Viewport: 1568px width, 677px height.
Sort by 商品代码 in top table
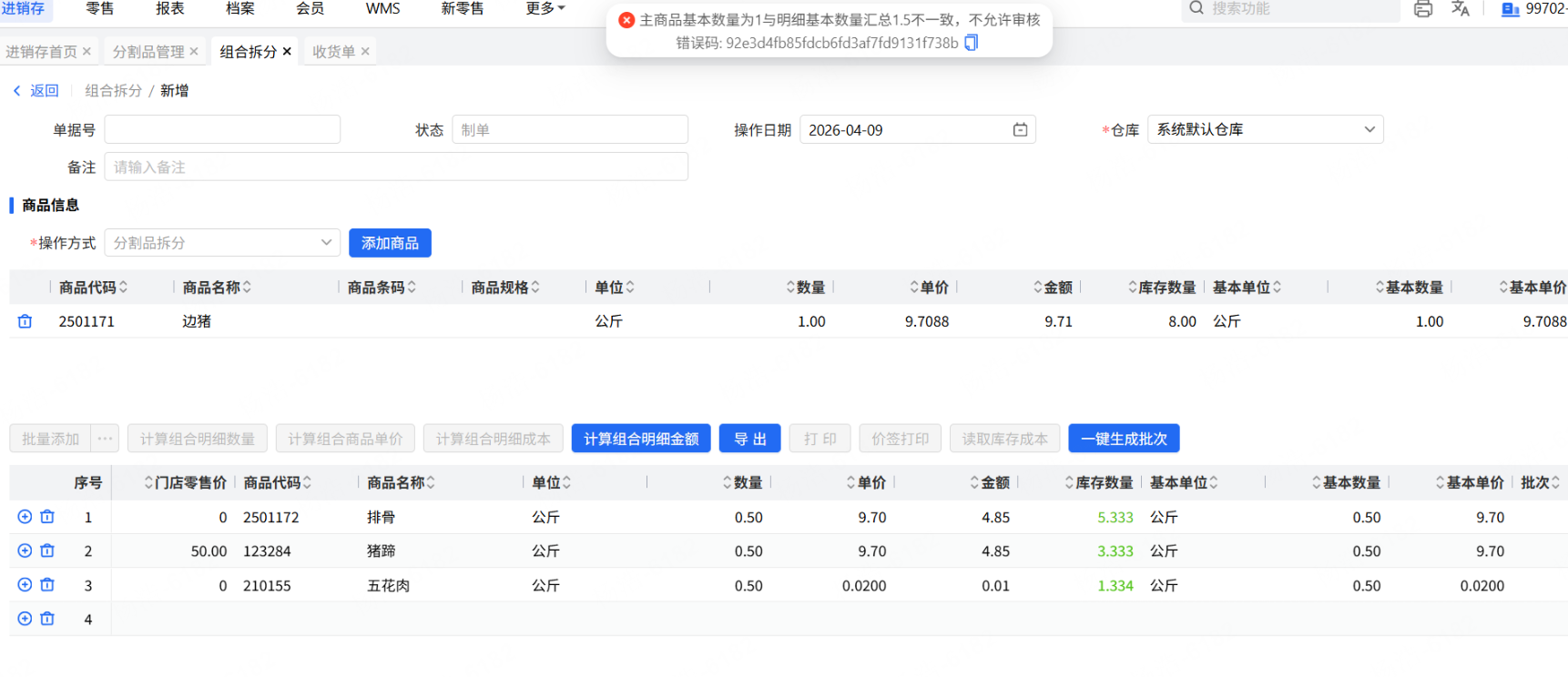coord(123,288)
